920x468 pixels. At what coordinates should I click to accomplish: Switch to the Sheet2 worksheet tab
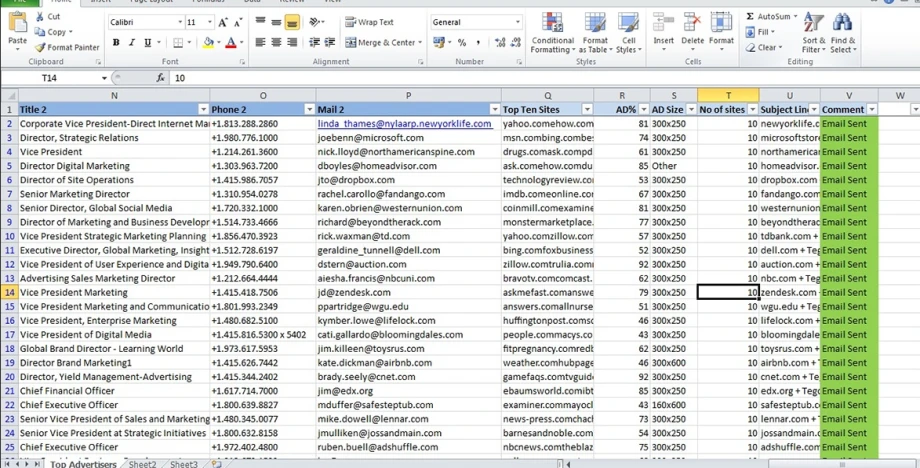point(142,464)
